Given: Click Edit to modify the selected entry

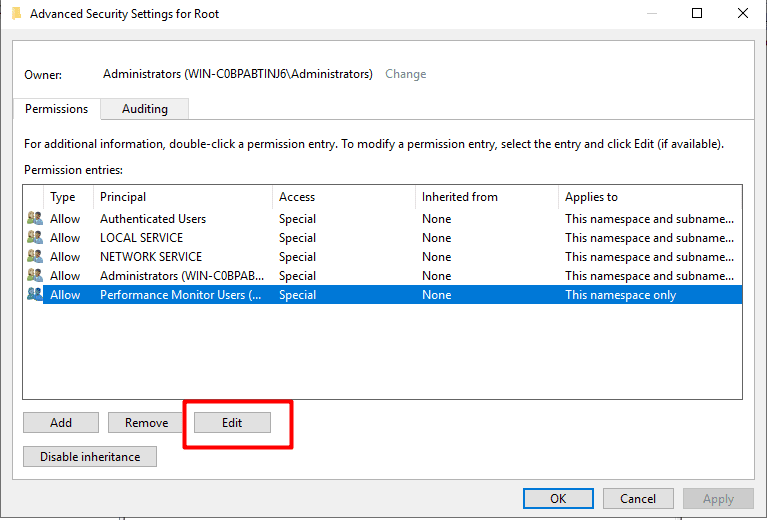Looking at the screenshot, I should click(x=232, y=423).
